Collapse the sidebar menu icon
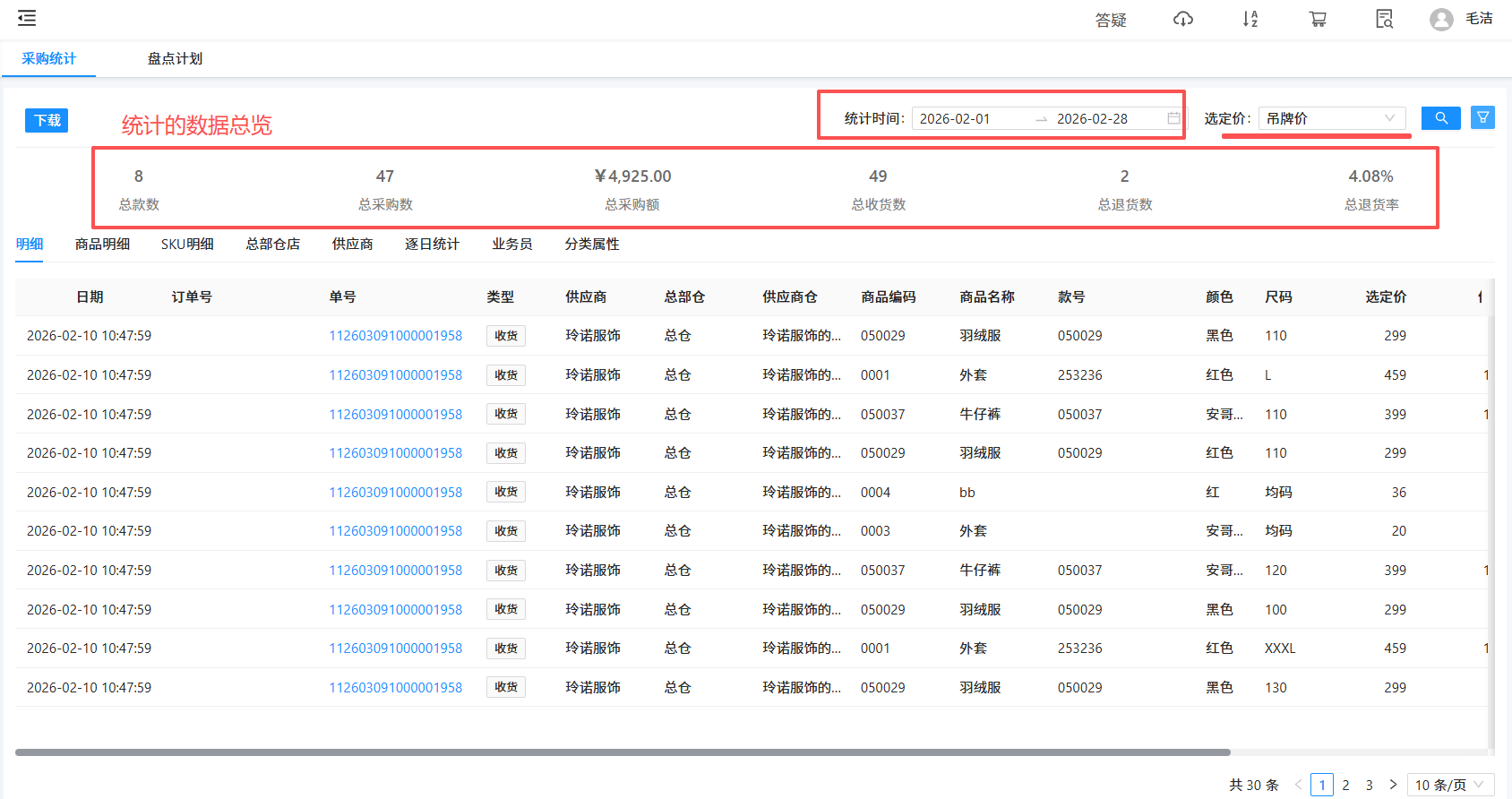Viewport: 1512px width, 799px height. coord(27,18)
